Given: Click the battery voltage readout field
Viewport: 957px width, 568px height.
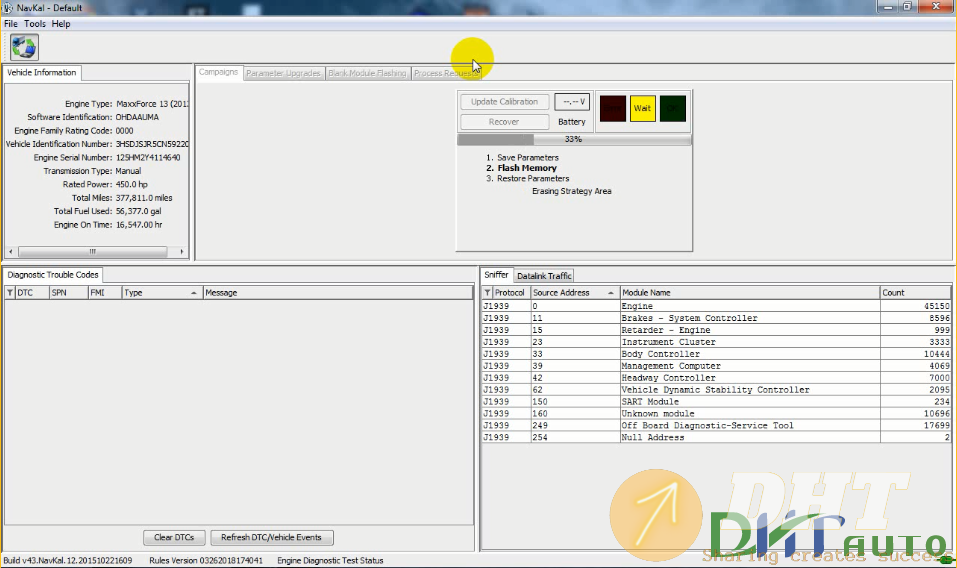Looking at the screenshot, I should tap(572, 102).
